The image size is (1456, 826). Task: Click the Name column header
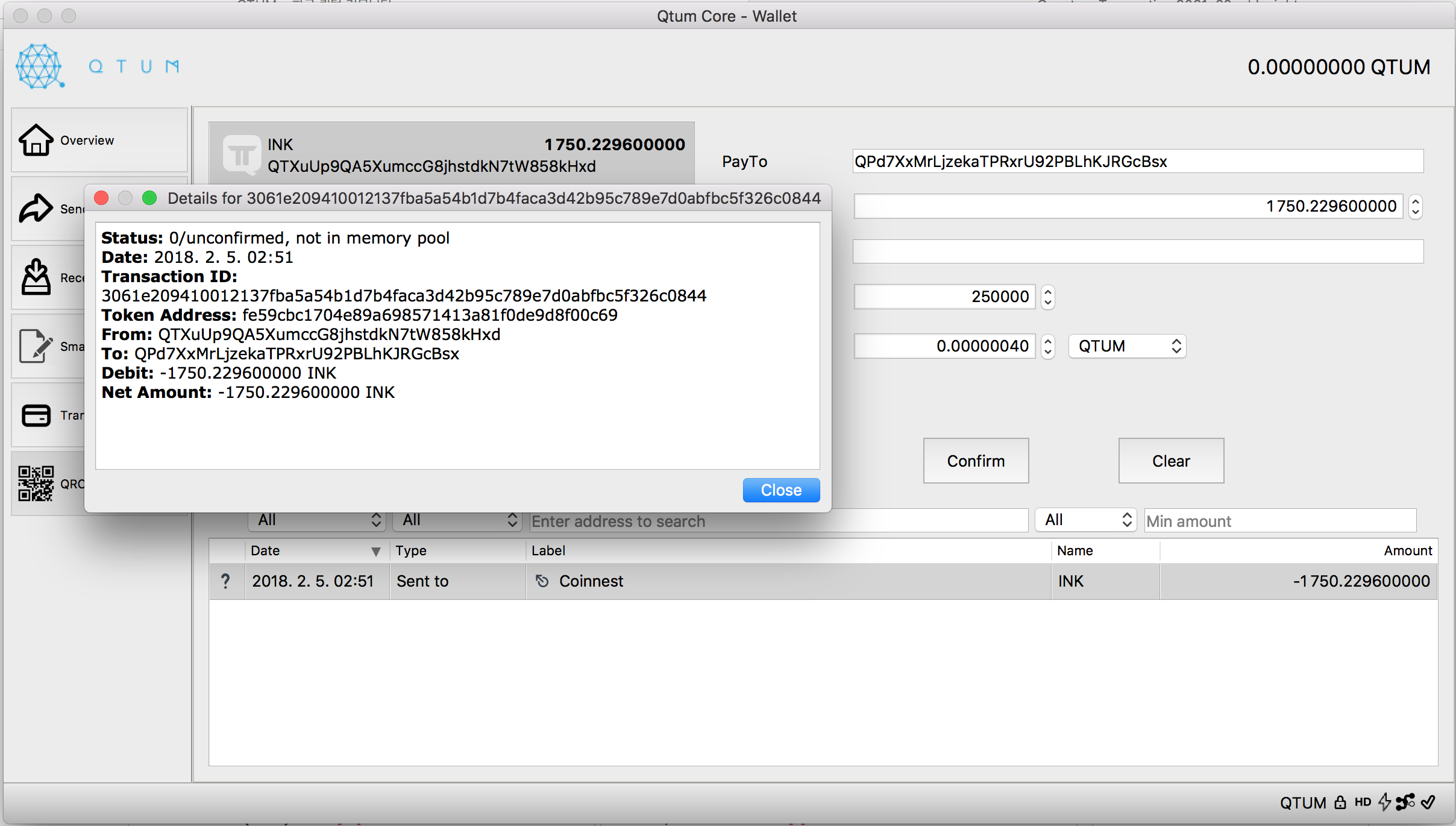[1105, 550]
